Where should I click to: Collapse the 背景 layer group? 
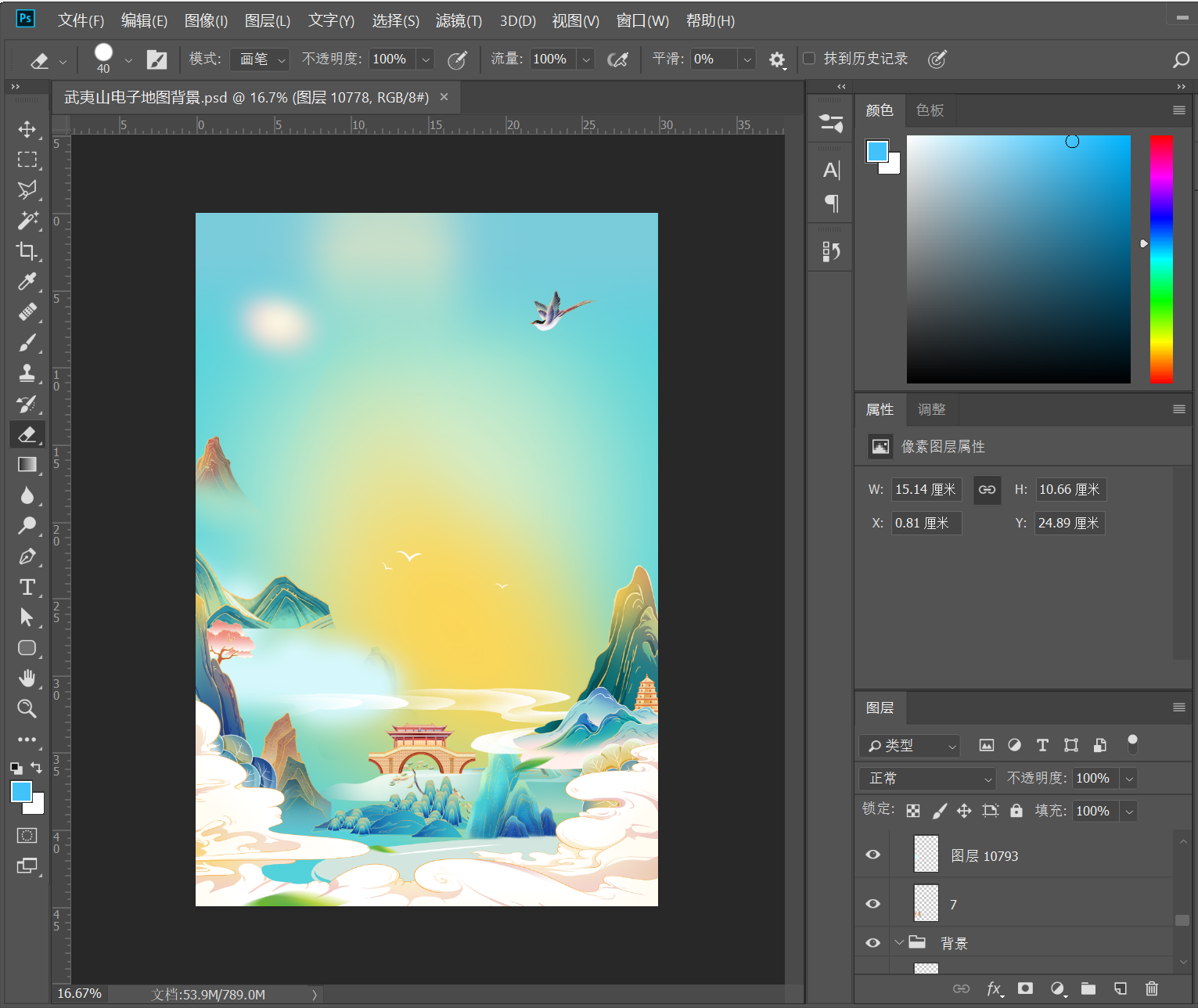click(899, 943)
